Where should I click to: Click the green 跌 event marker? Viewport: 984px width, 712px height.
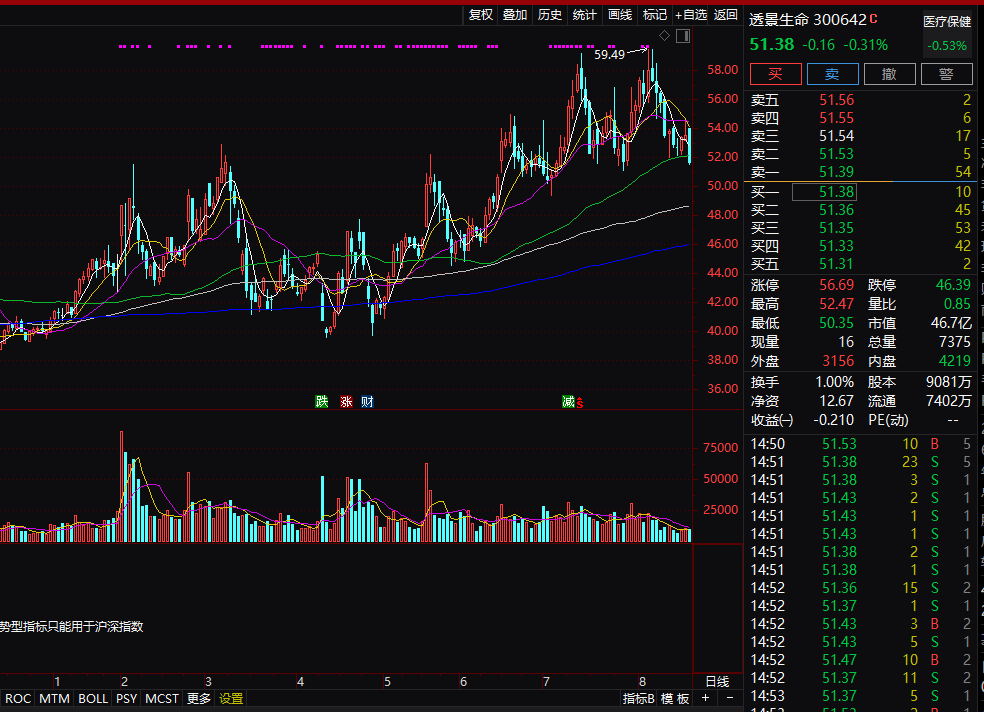pos(321,402)
